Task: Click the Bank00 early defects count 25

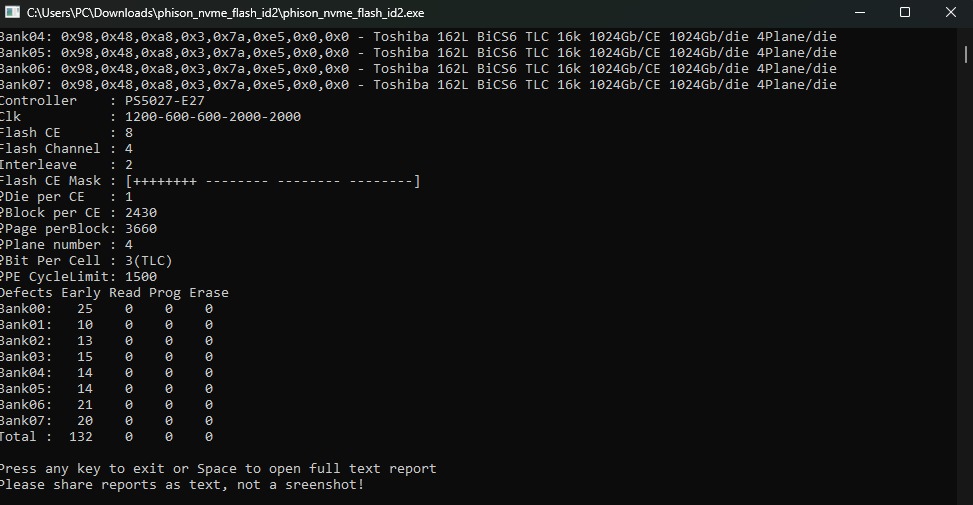Action: [85, 309]
